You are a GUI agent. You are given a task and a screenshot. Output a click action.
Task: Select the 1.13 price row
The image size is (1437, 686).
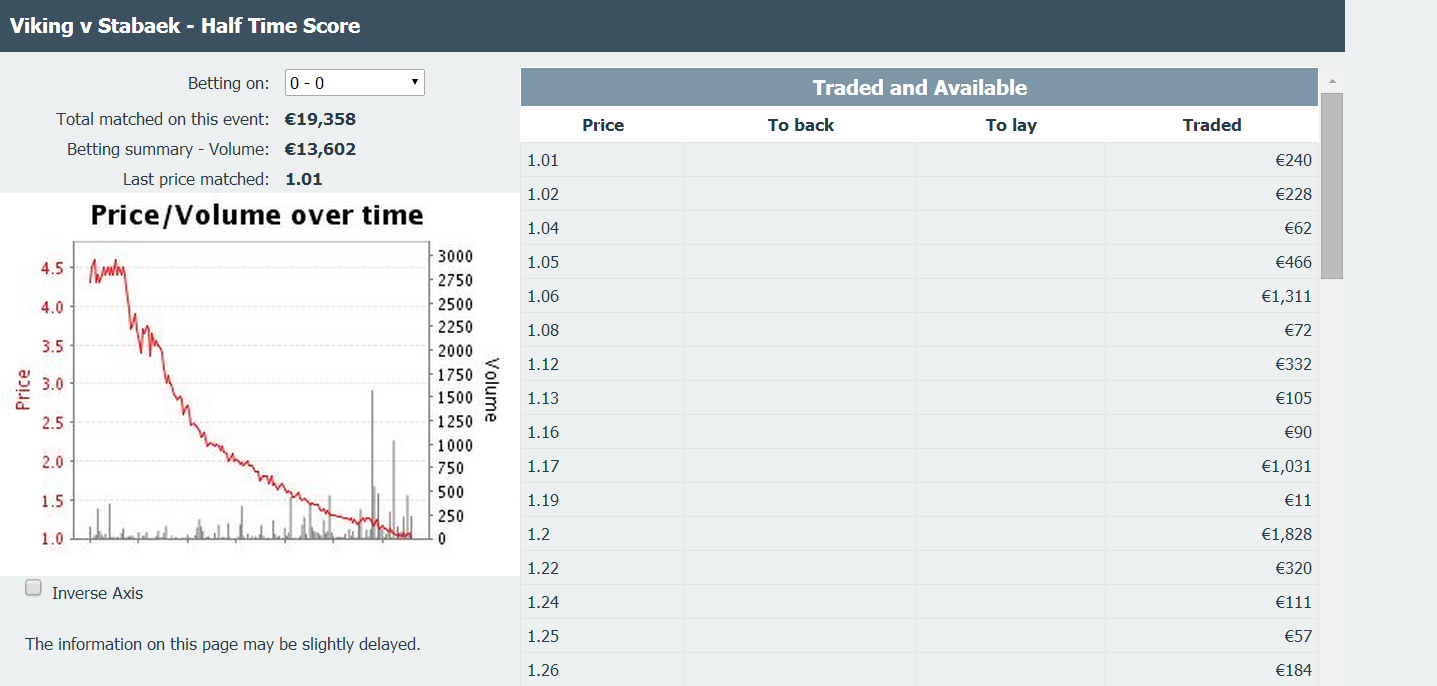919,398
